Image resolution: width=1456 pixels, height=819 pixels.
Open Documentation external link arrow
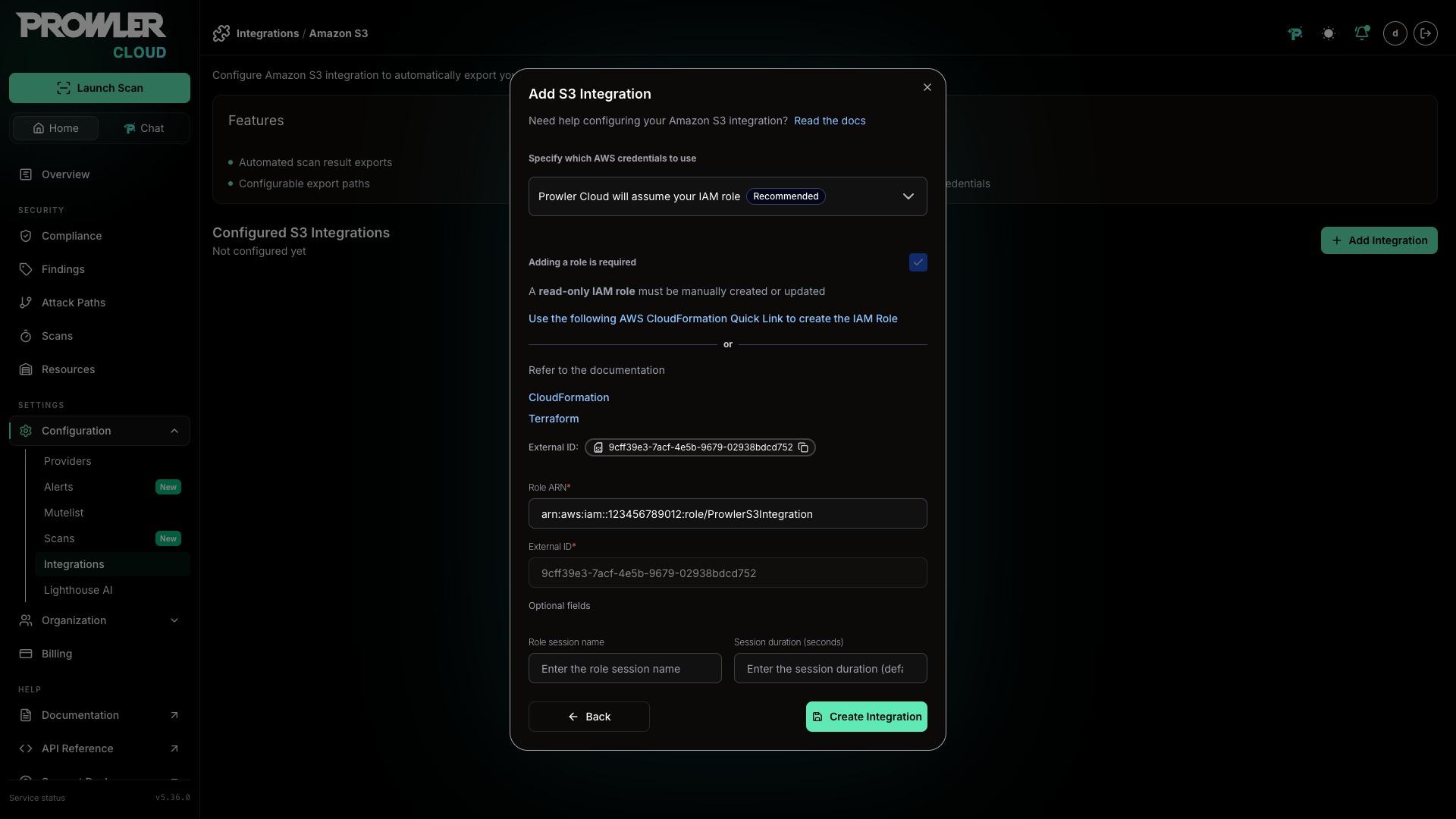pos(174,715)
